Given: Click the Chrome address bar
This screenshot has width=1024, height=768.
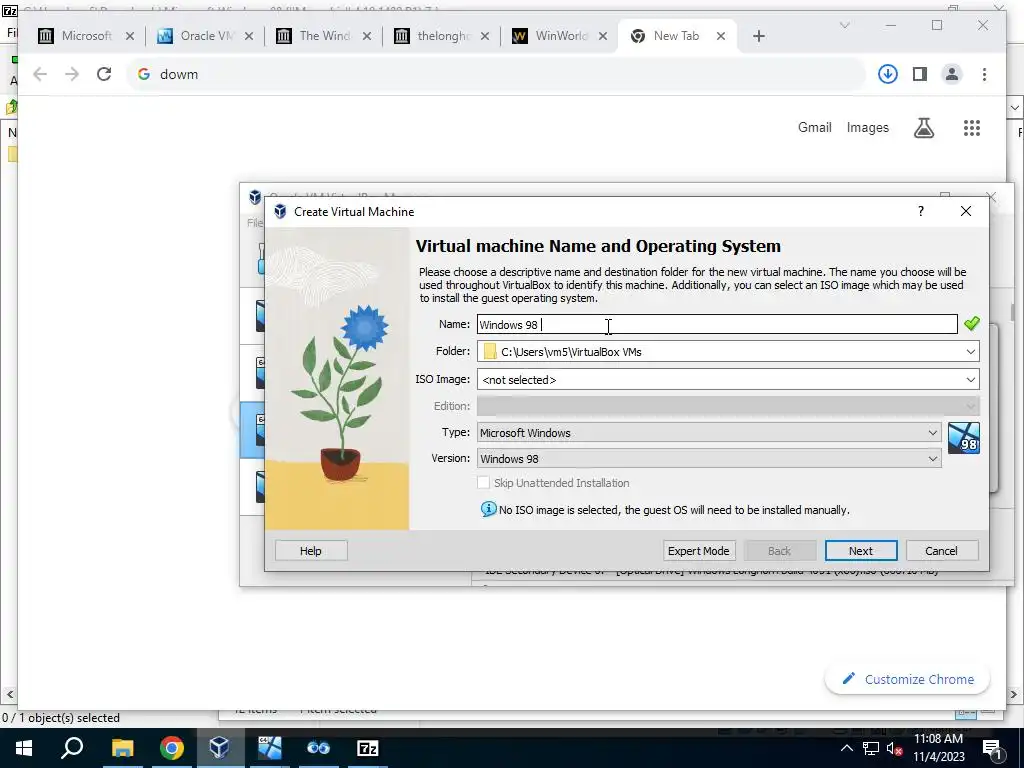Looking at the screenshot, I should click(x=496, y=74).
